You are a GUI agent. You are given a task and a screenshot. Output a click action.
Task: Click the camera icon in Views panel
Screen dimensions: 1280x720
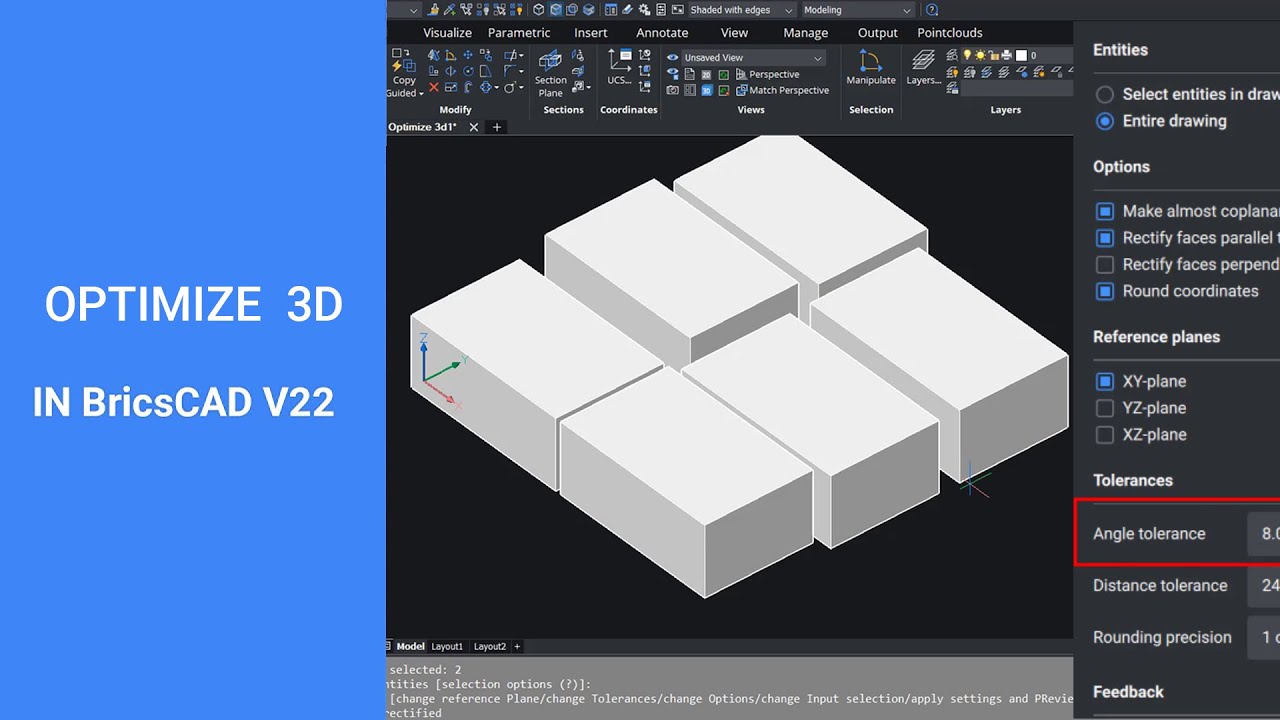click(673, 90)
